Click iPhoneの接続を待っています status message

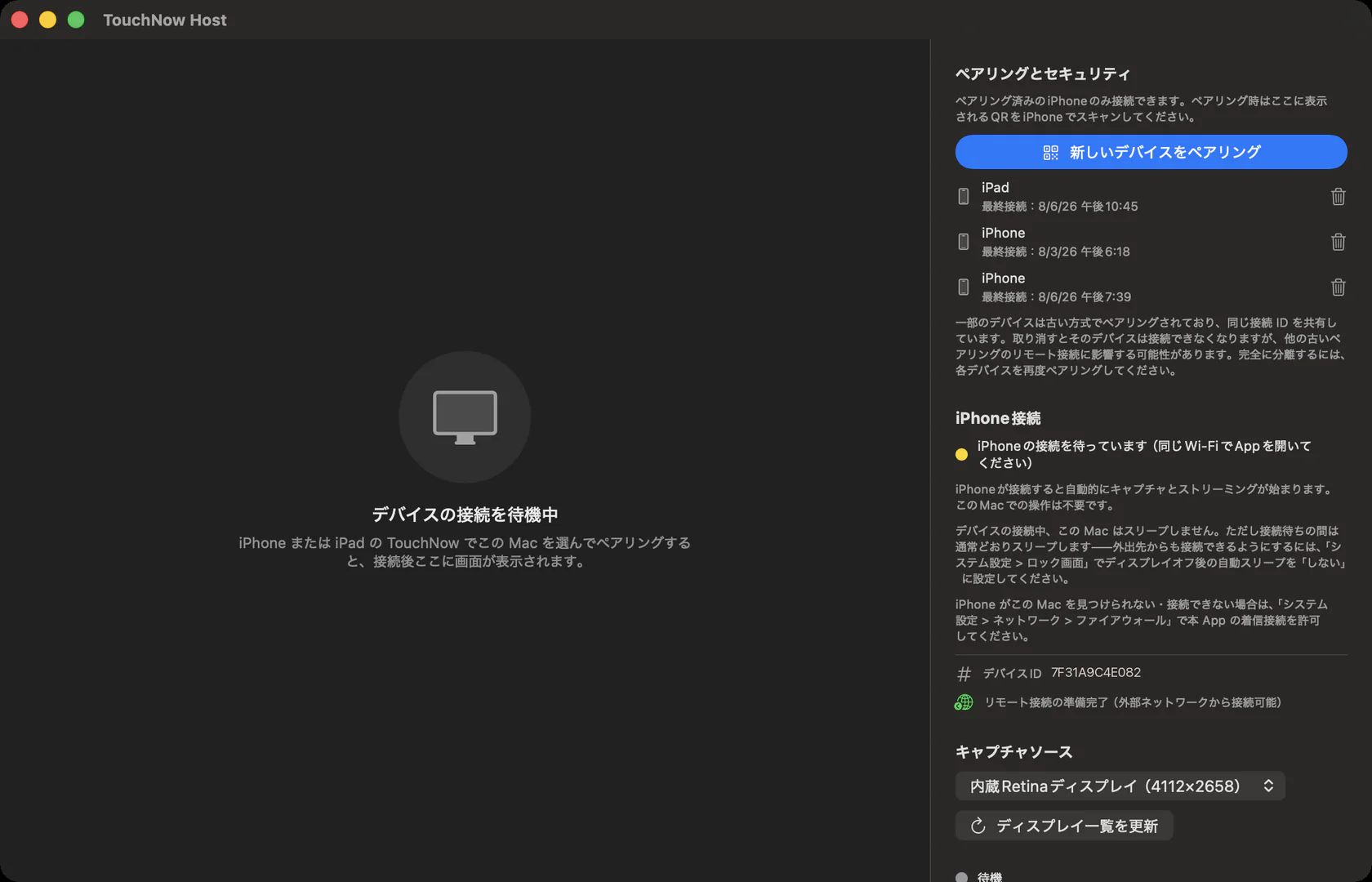pos(1144,454)
